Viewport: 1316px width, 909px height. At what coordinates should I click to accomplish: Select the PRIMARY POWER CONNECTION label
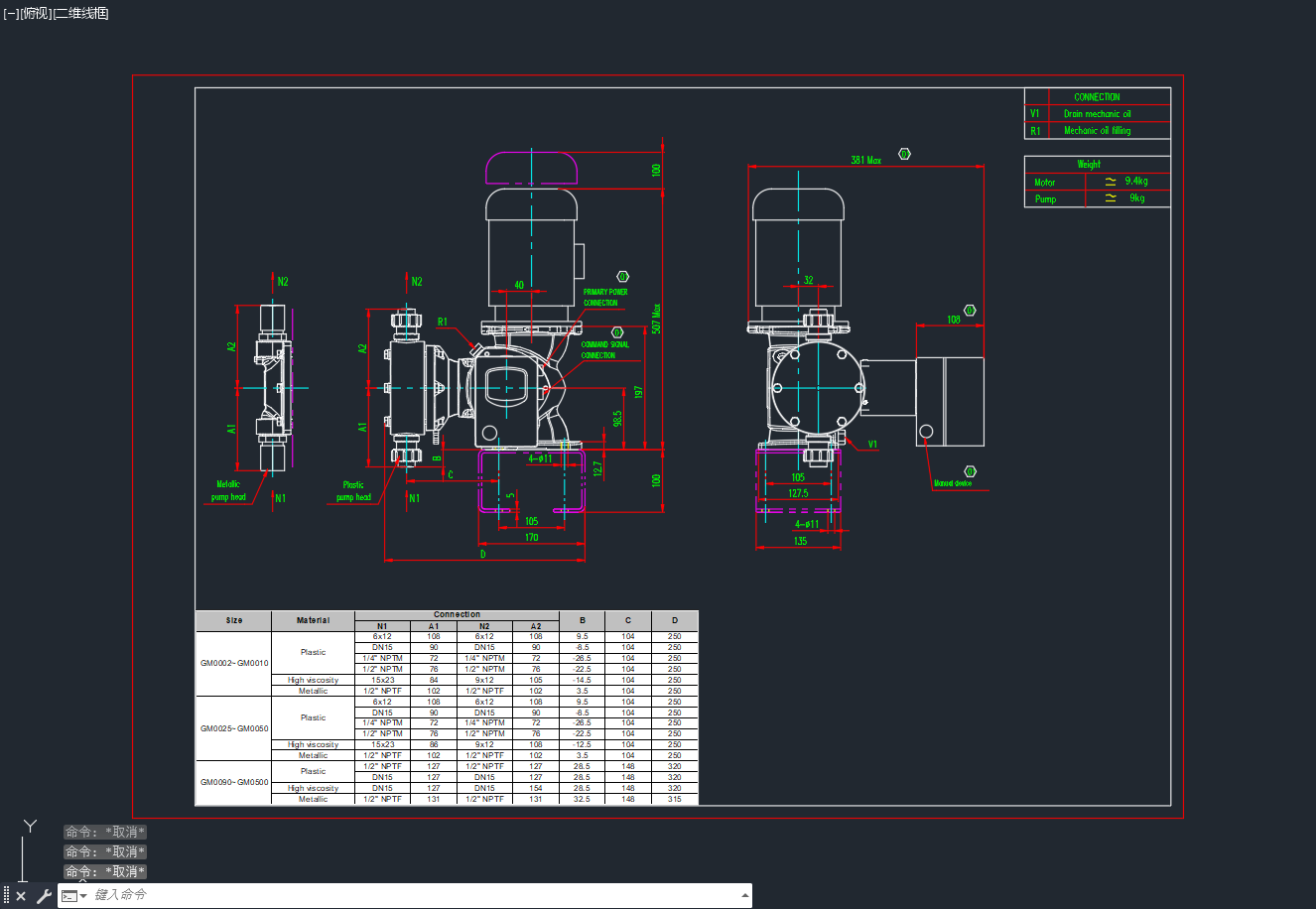tap(604, 298)
